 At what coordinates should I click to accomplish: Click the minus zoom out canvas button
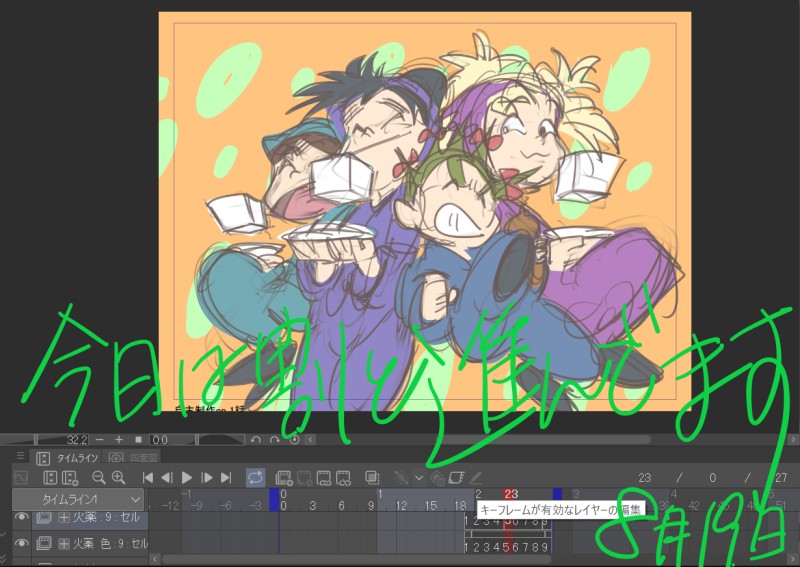[99, 439]
